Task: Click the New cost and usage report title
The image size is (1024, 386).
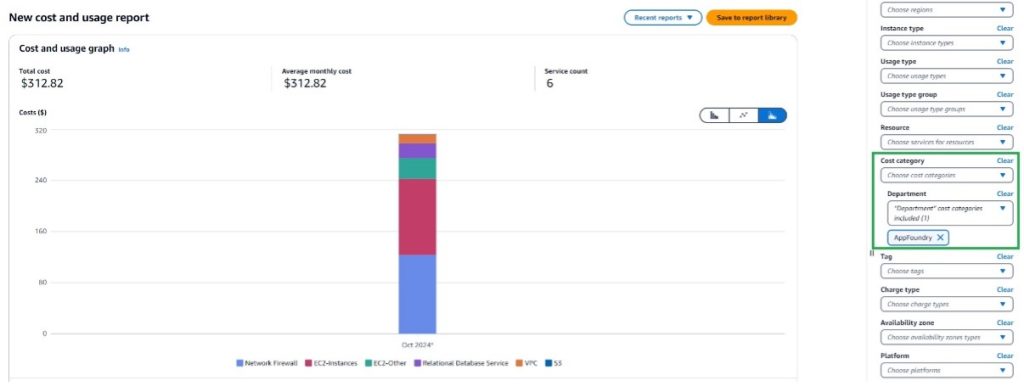Action: point(79,18)
